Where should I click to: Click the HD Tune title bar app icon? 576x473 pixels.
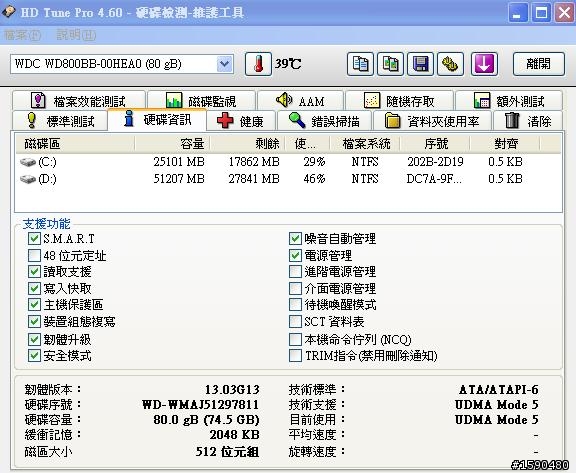coord(9,12)
